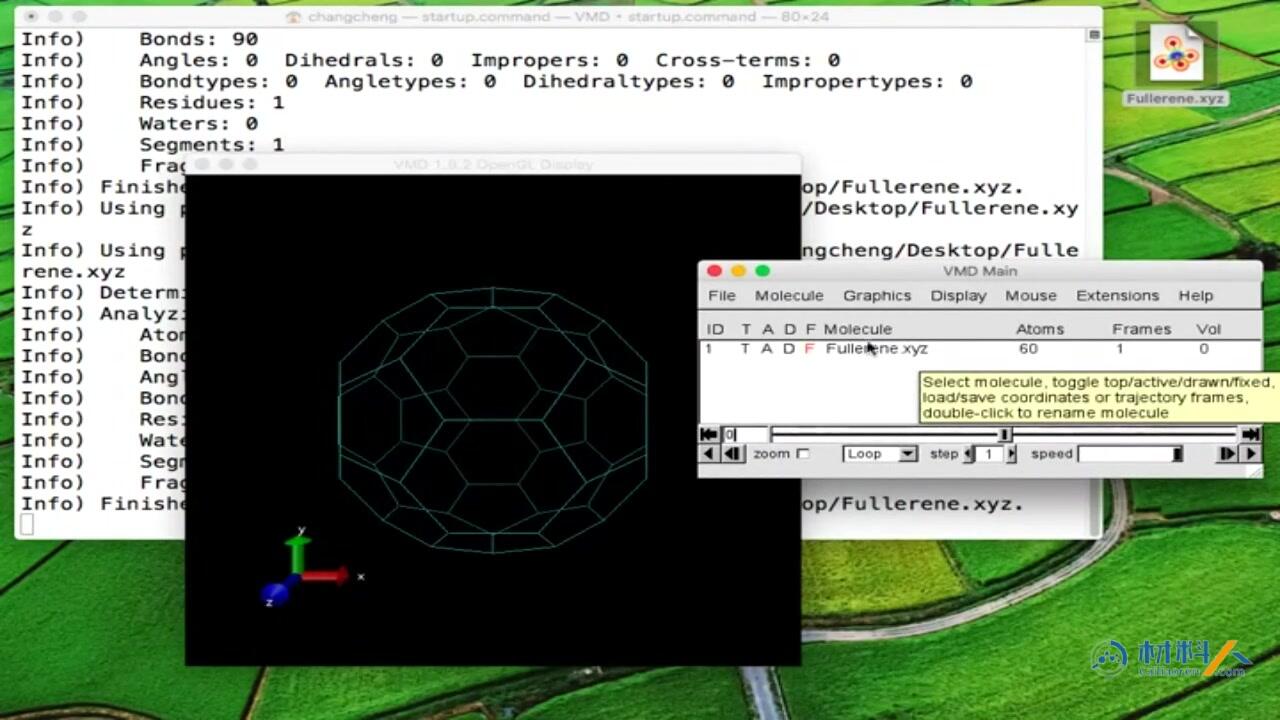Click the ID value 1 of Fullerene.xyz
Image resolution: width=1280 pixels, height=720 pixels.
point(709,349)
